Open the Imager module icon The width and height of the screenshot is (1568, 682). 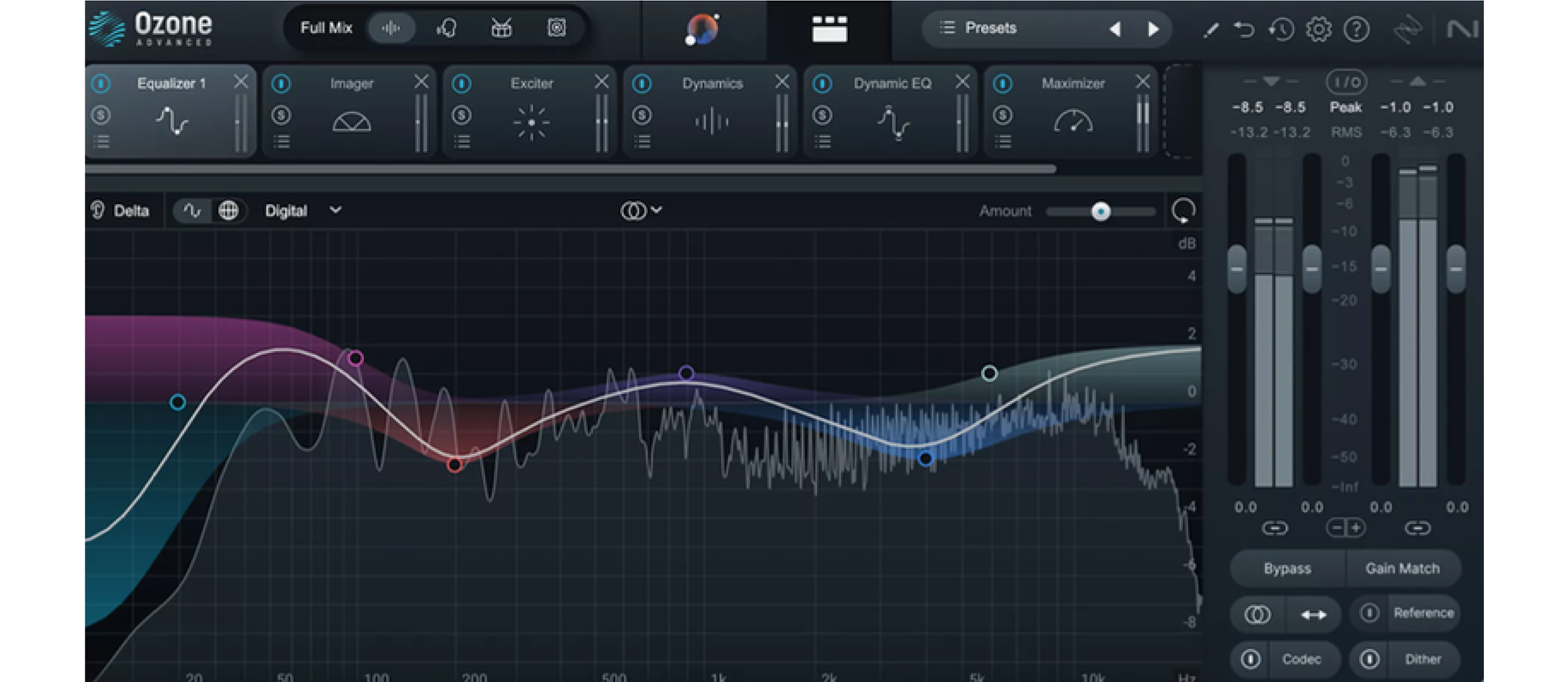(351, 122)
